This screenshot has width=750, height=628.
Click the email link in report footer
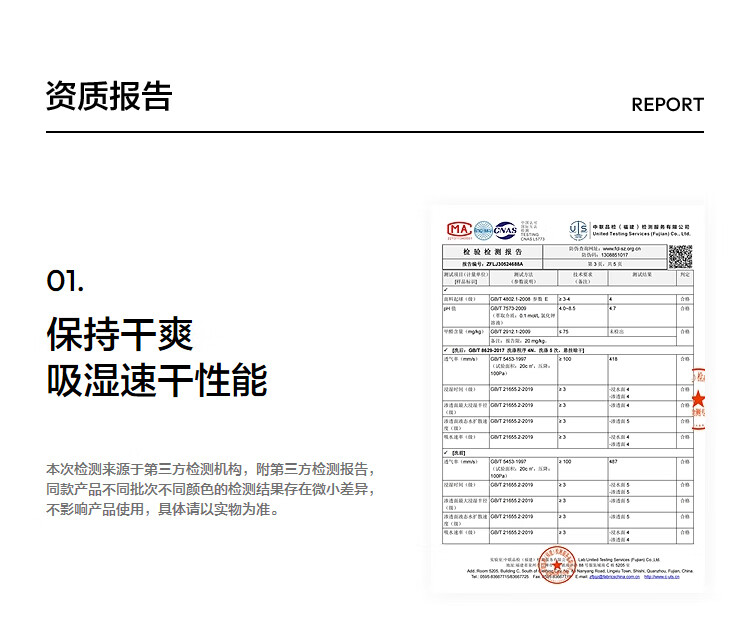coord(614,577)
